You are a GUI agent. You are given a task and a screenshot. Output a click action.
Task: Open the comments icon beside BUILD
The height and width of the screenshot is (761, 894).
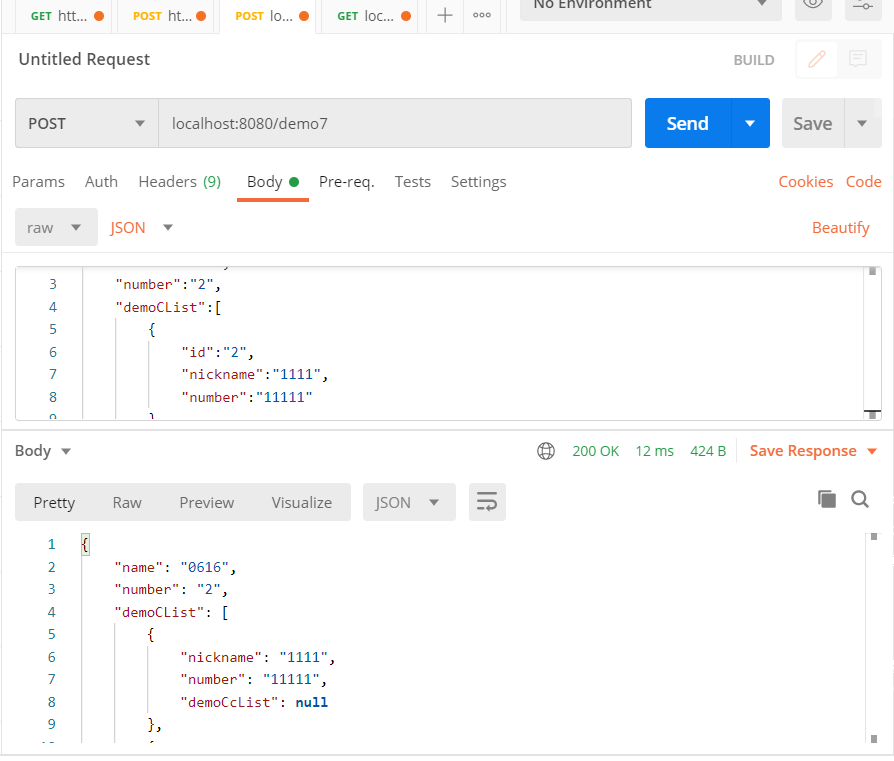(x=858, y=59)
